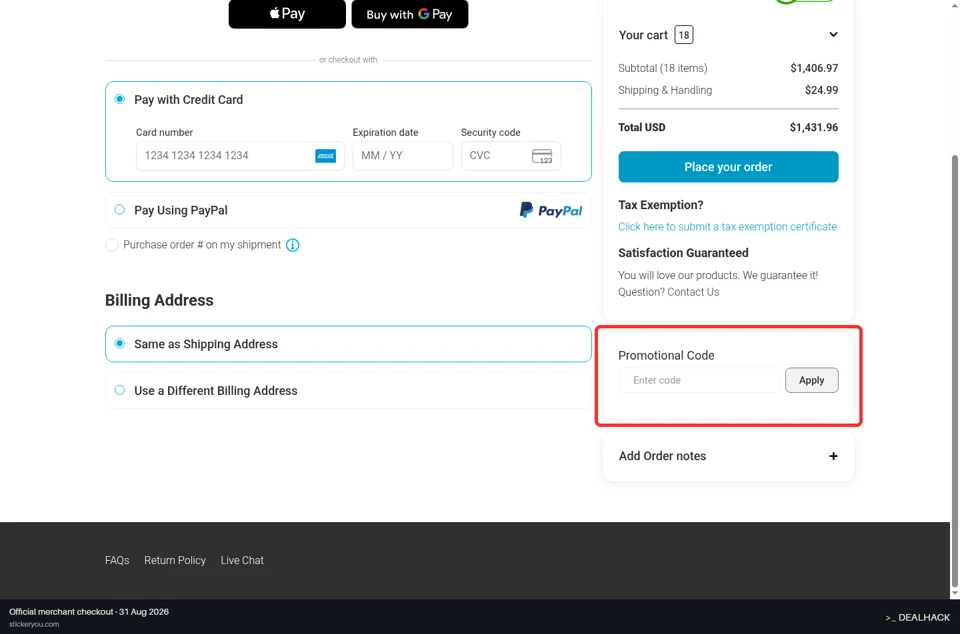Click the Billing Address heading
960x634 pixels.
click(159, 300)
